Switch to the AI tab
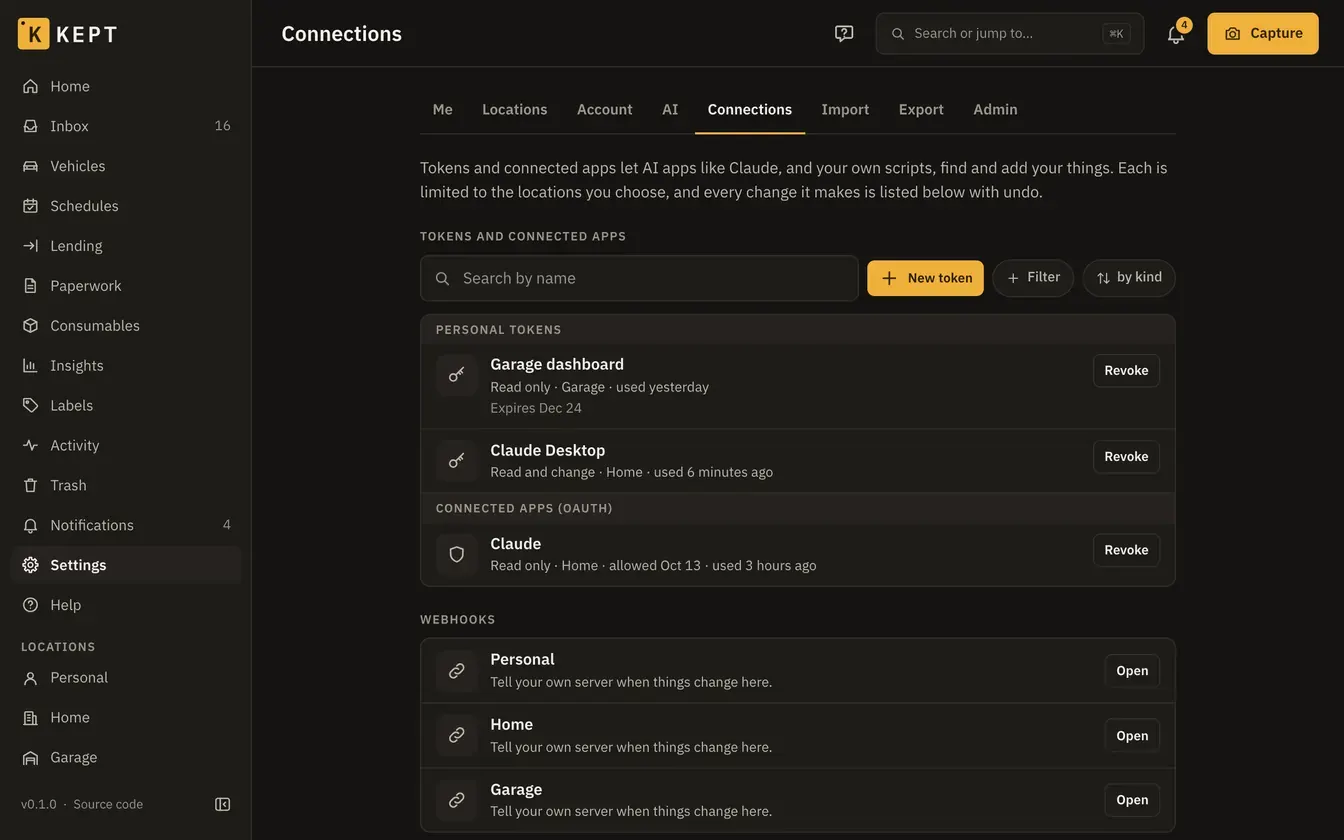1344x840 pixels. pyautogui.click(x=670, y=109)
